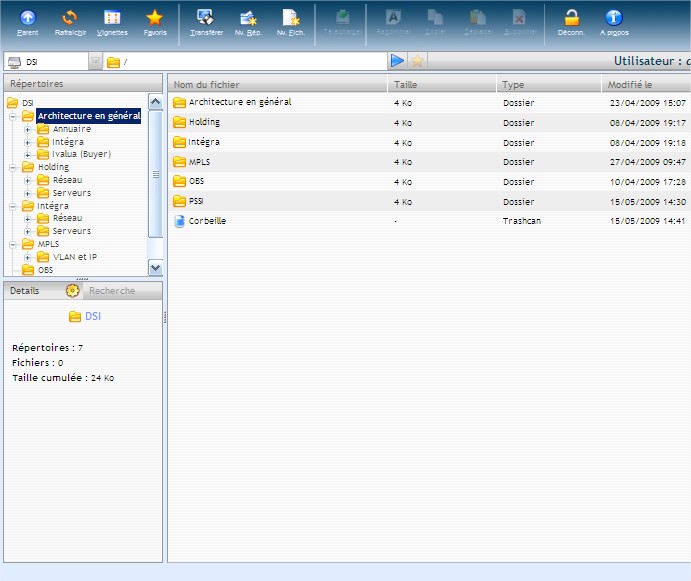This screenshot has width=691, height=581.
Task: Create new file with Nv. Fich. icon
Action: click(290, 18)
